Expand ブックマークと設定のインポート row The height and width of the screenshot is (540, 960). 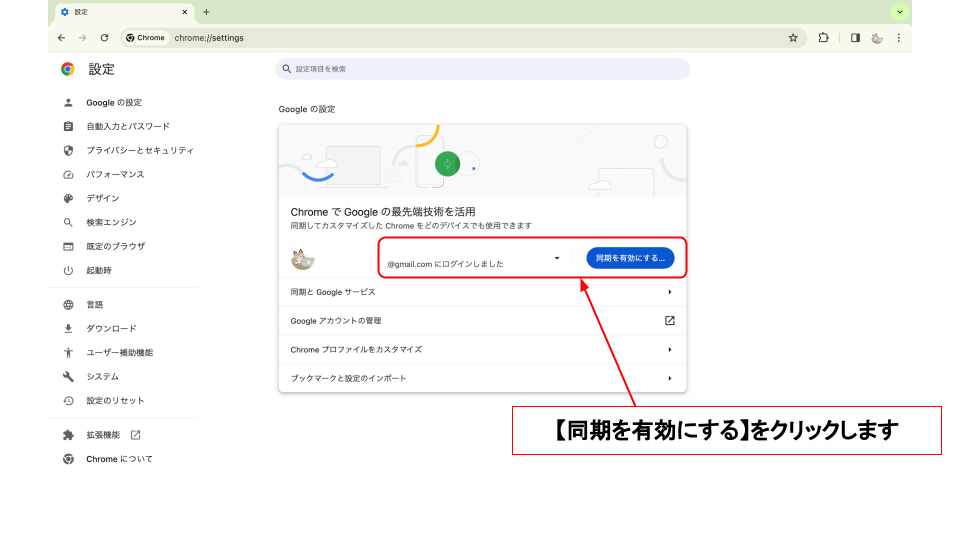pos(669,378)
